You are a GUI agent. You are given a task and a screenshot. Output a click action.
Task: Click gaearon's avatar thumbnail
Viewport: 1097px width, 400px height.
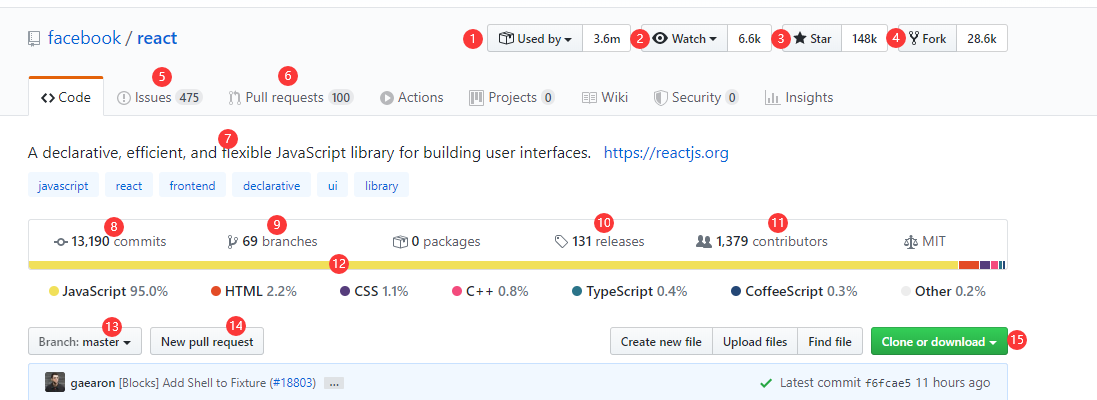[55, 383]
